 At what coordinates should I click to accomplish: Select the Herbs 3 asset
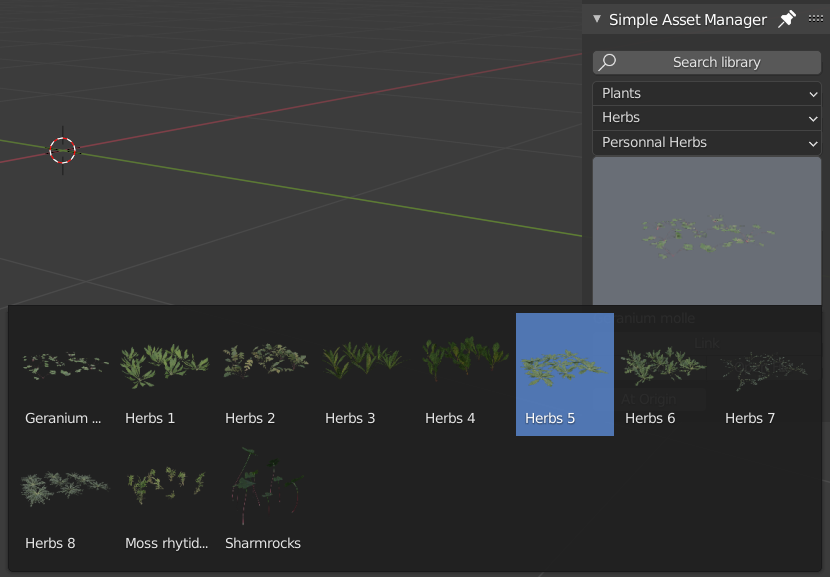365,375
